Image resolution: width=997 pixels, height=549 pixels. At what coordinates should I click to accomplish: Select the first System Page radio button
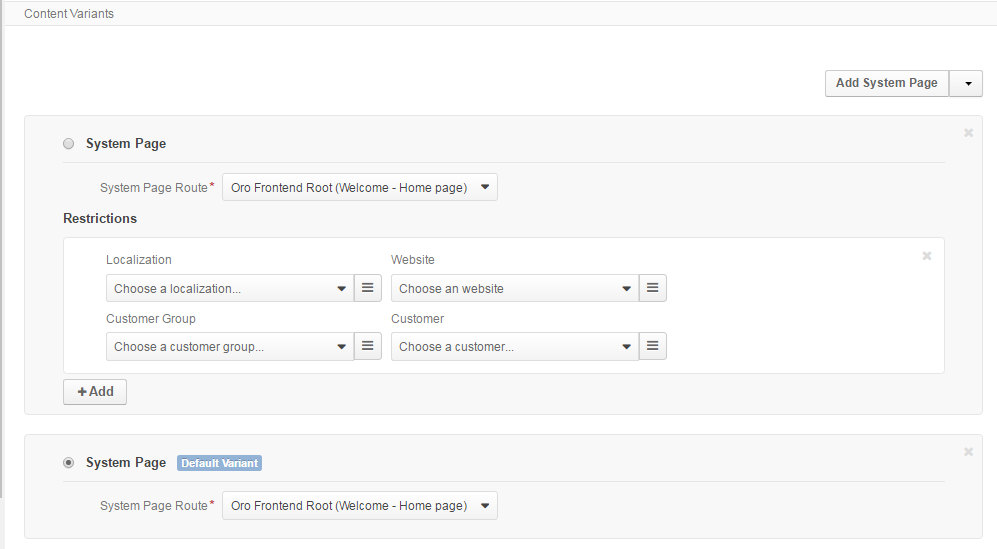pos(69,144)
